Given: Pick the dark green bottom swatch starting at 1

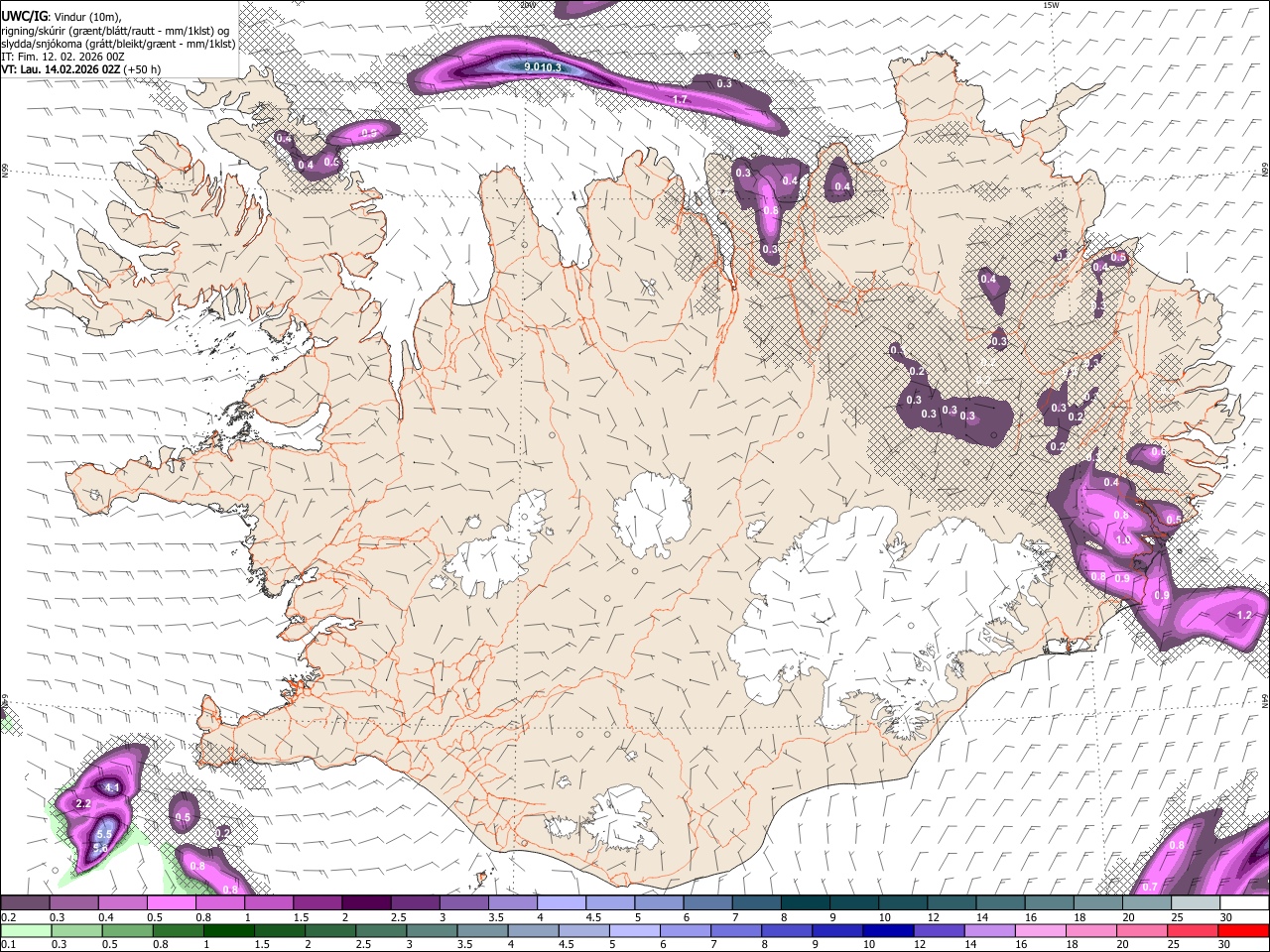Looking at the screenshot, I should click(x=228, y=930).
